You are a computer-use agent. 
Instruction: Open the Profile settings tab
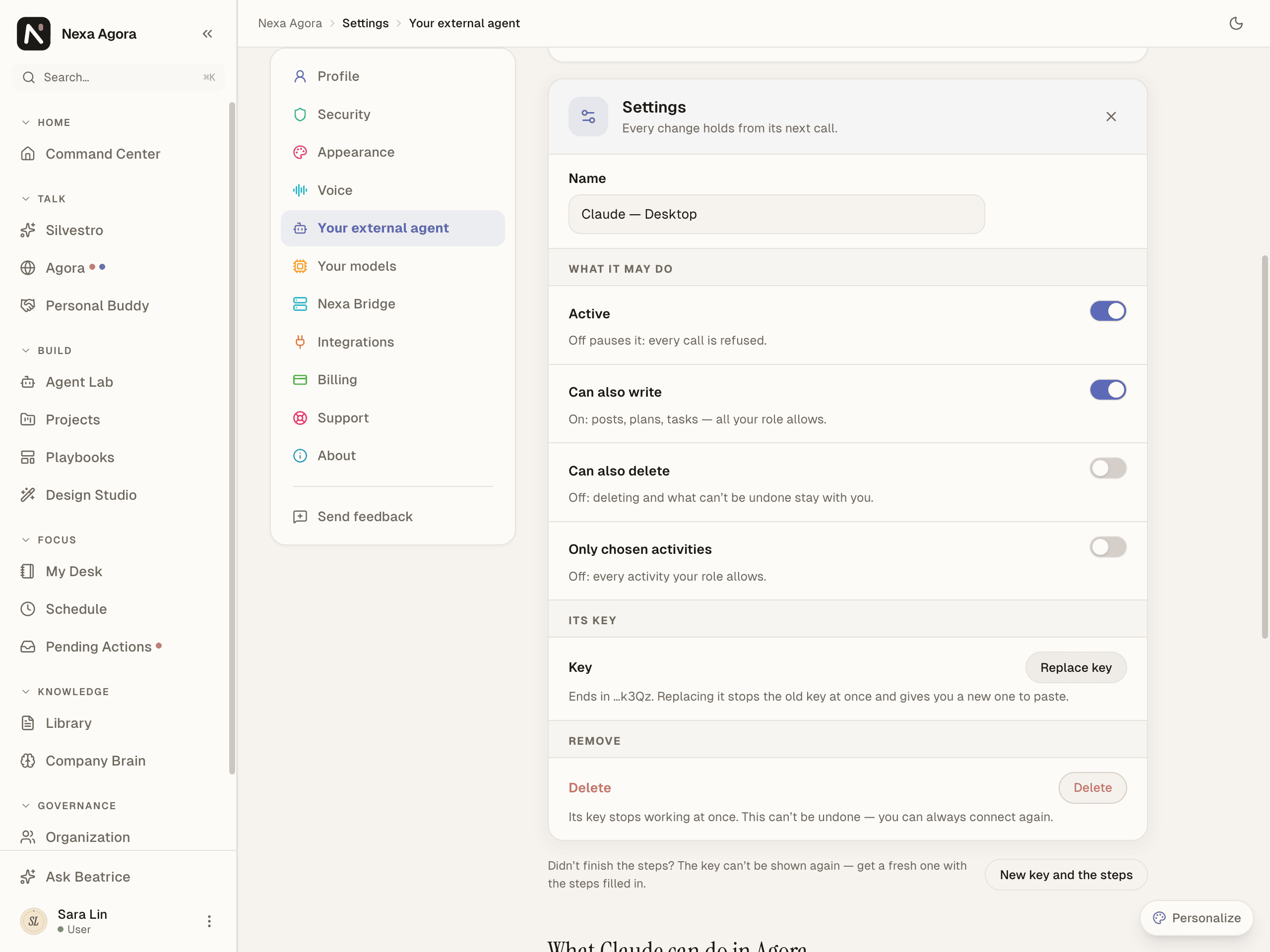point(393,76)
